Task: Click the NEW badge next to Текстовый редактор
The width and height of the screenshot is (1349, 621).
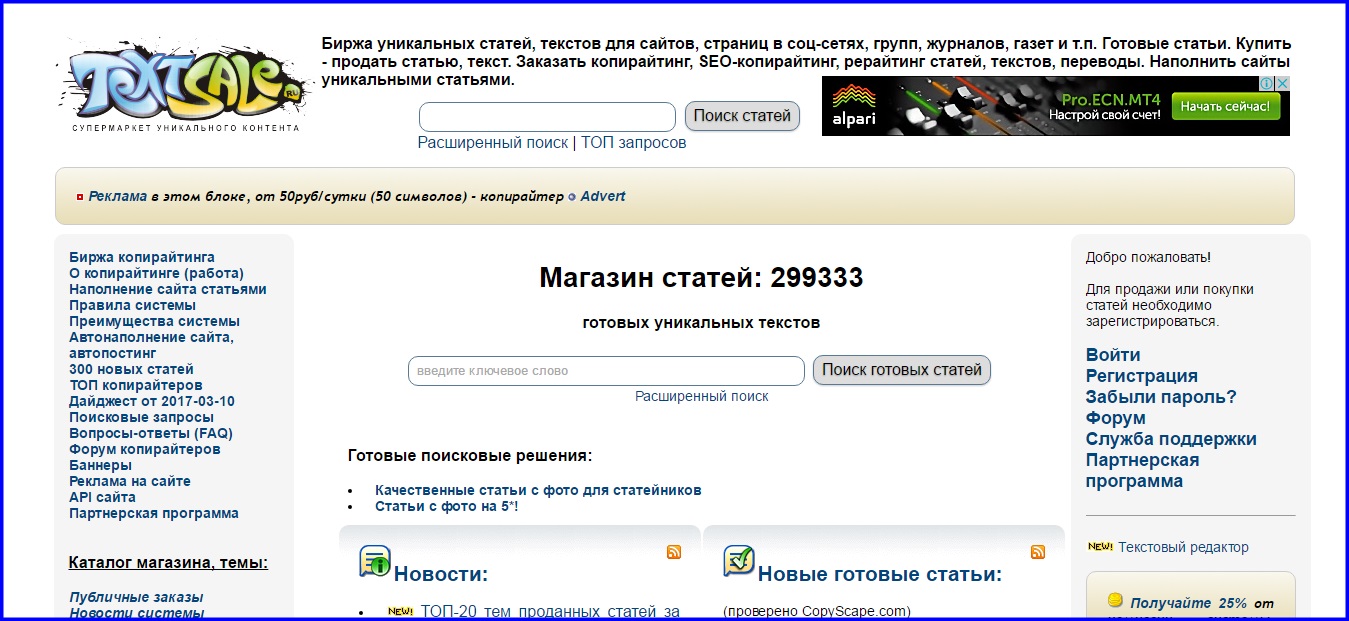Action: click(x=1100, y=547)
